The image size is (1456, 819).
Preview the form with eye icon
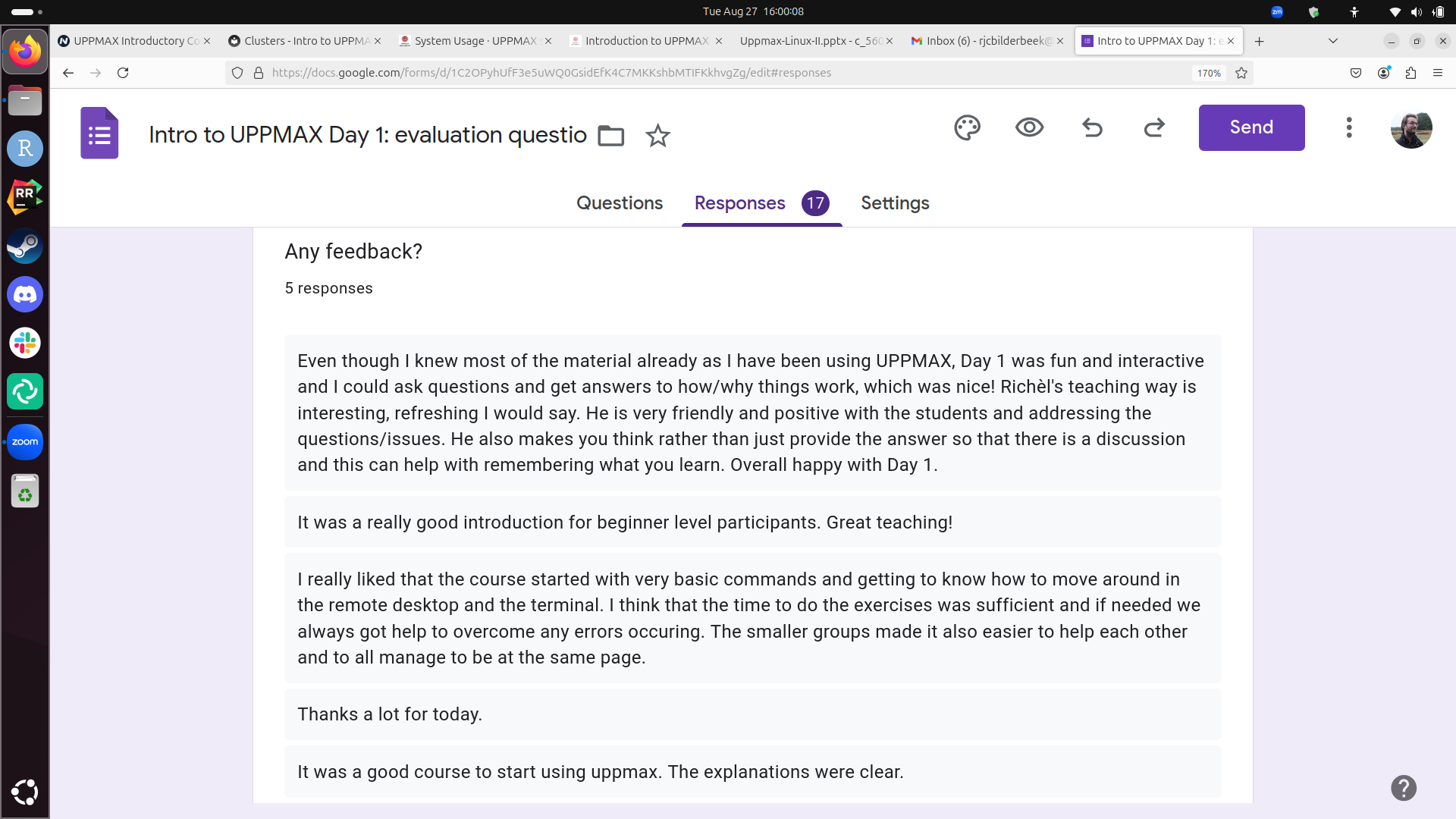click(1029, 127)
